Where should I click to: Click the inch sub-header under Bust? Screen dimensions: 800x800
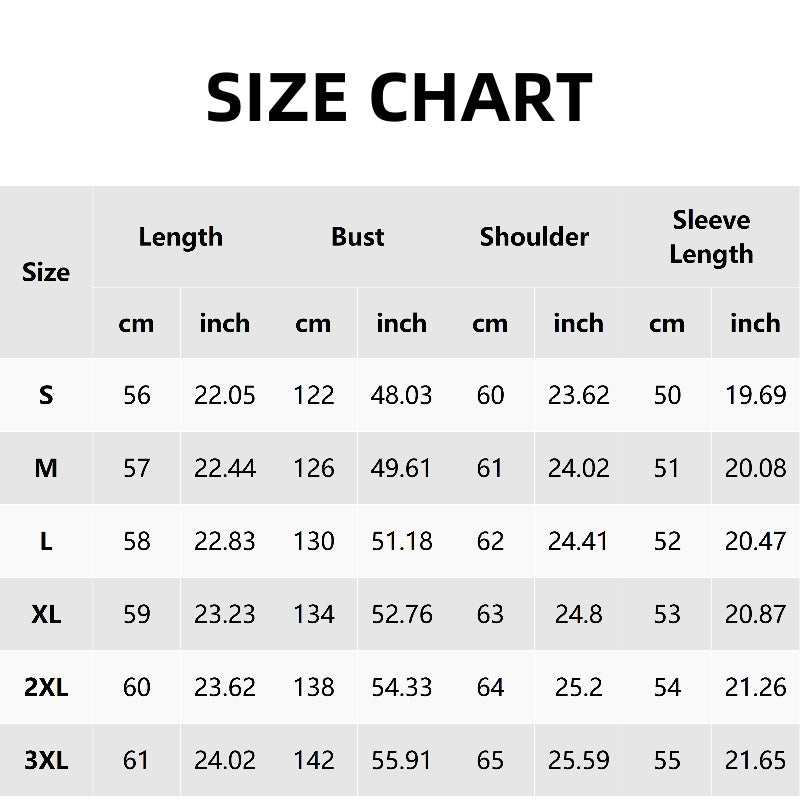click(401, 323)
